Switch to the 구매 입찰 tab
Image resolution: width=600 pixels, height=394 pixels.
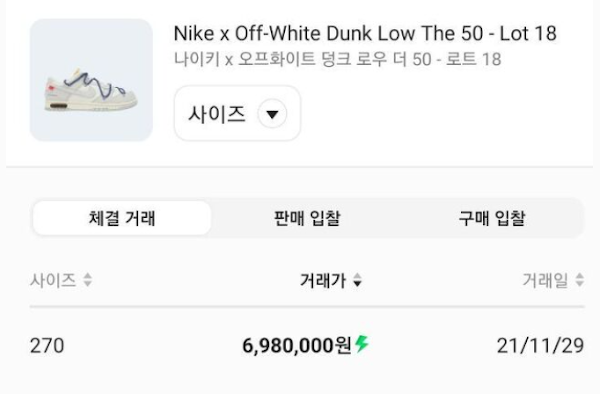[492, 218]
